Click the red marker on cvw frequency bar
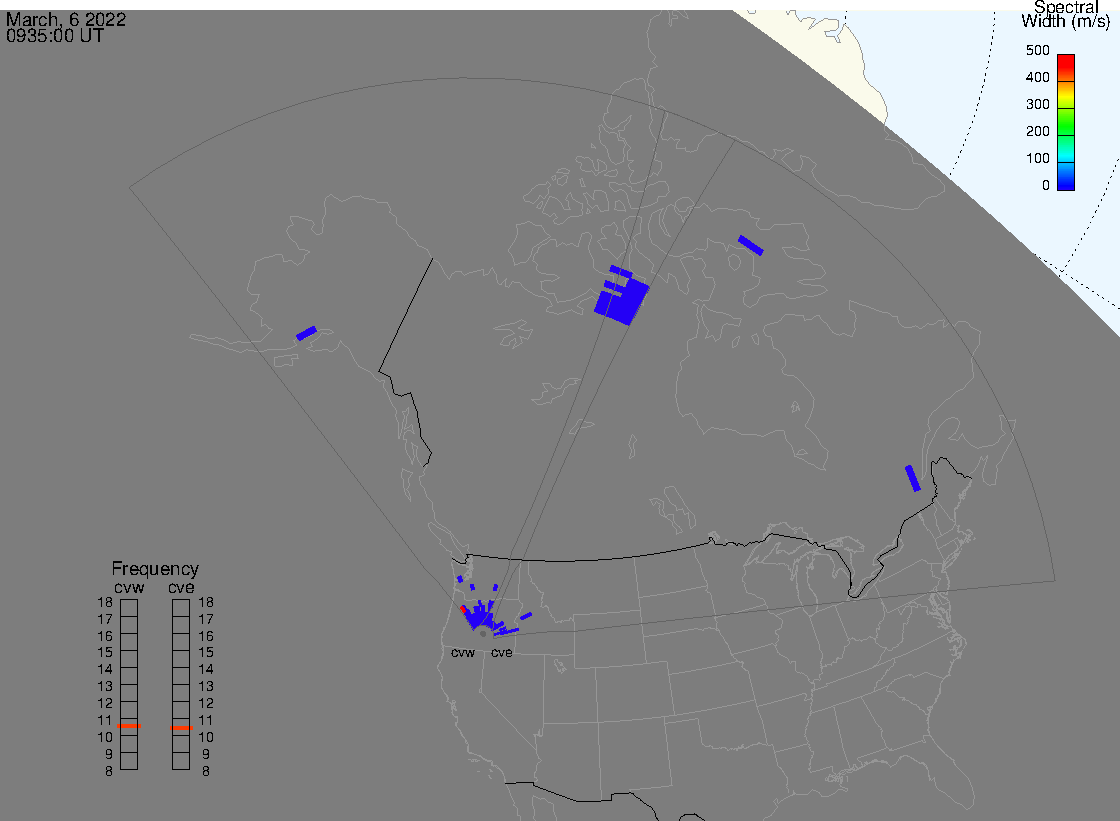Viewport: 1120px width, 821px height. coord(129,726)
